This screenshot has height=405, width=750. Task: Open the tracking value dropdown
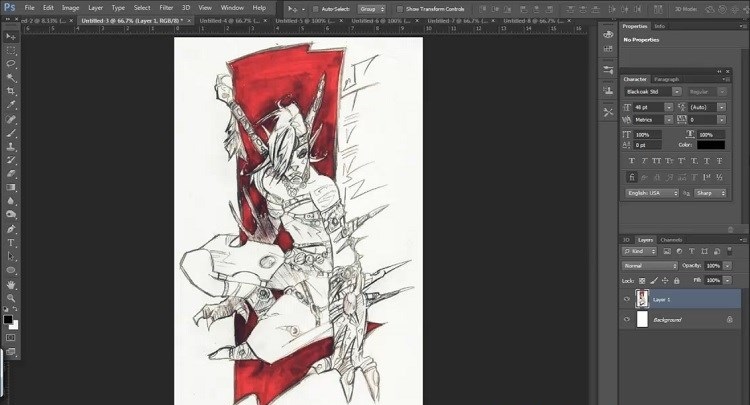pyautogui.click(x=722, y=120)
